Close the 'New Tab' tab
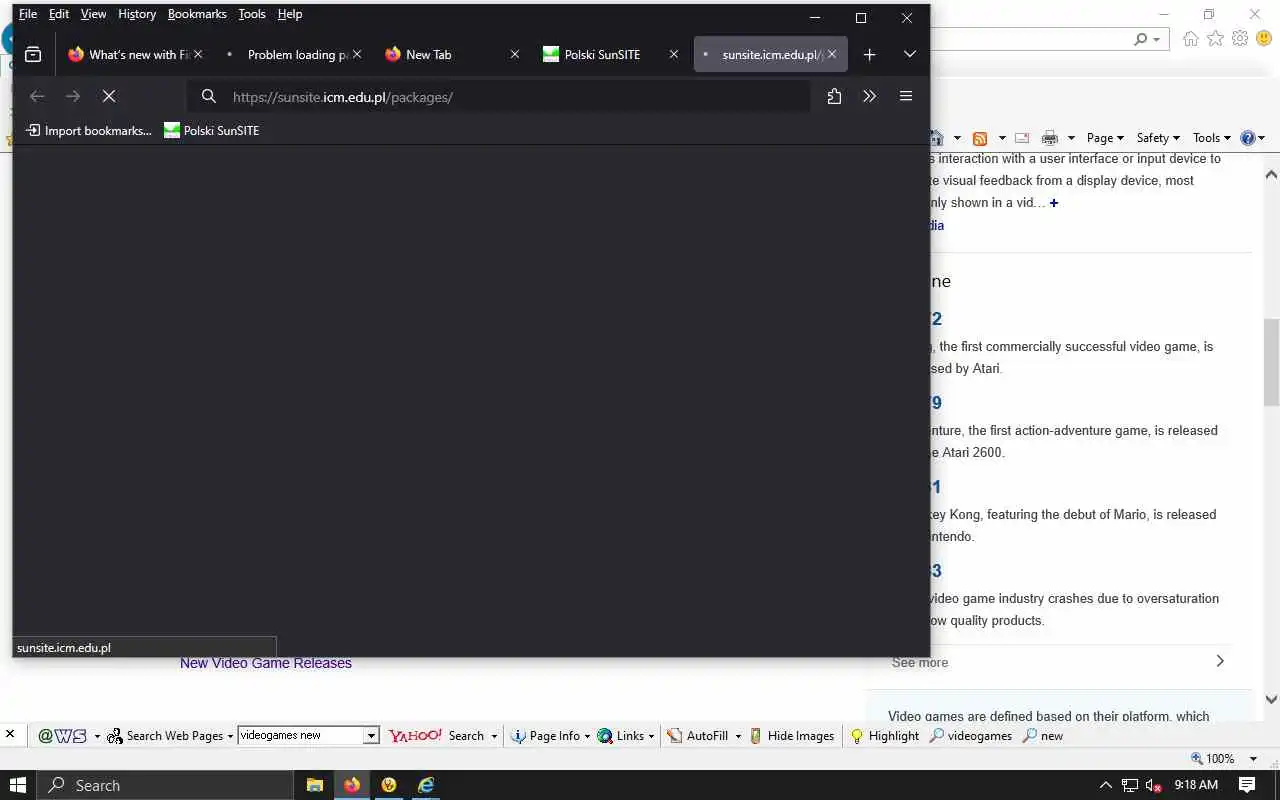 (515, 55)
